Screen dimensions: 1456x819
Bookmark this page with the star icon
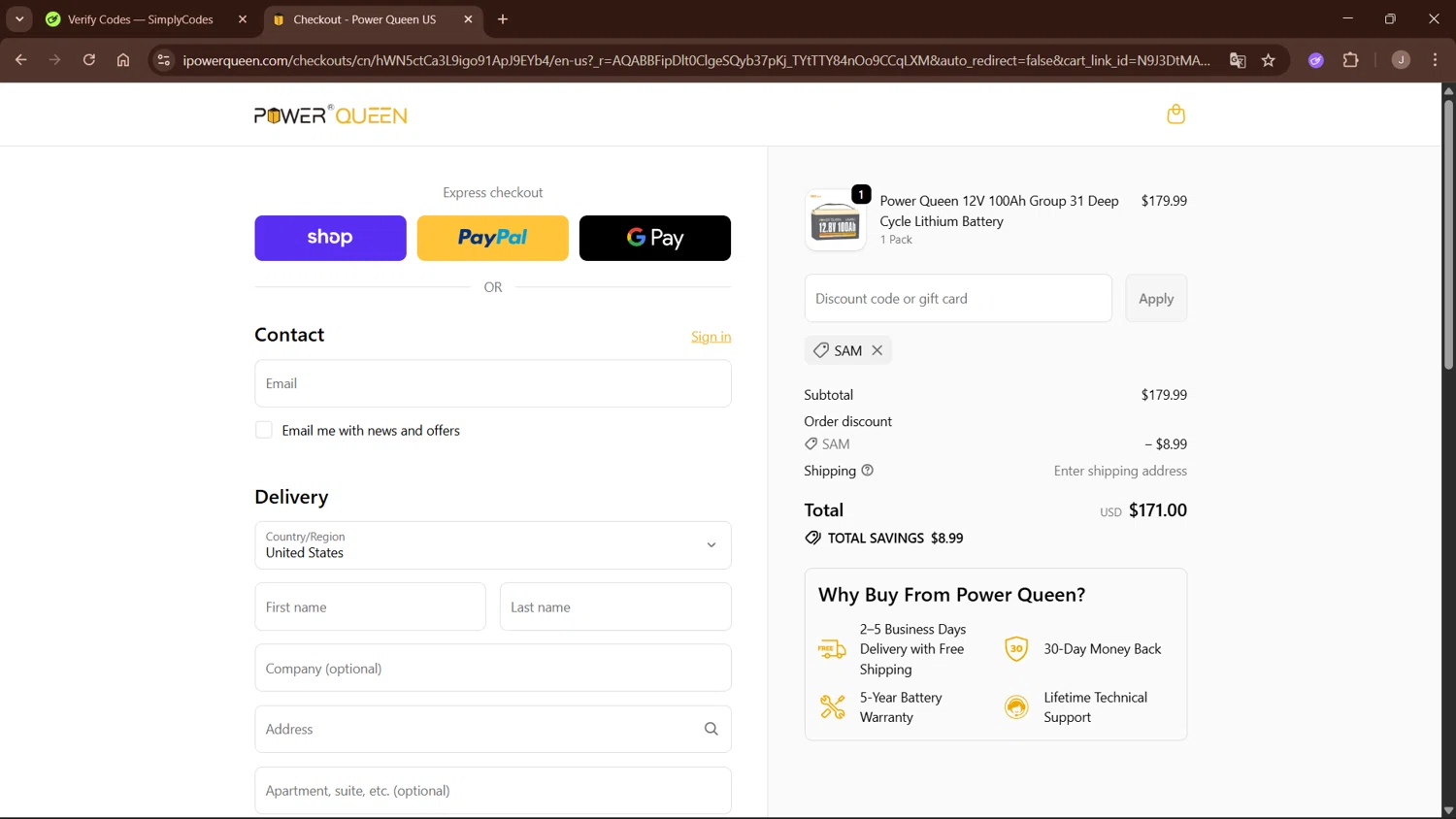pos(1269,60)
